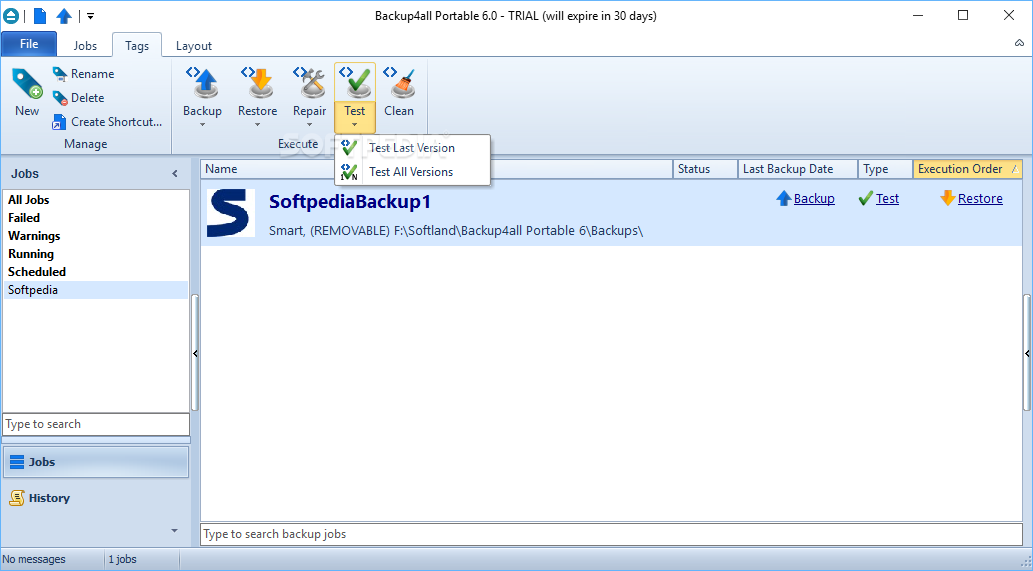
Task: Sort by the Execution Order column header
Action: pyautogui.click(x=968, y=169)
